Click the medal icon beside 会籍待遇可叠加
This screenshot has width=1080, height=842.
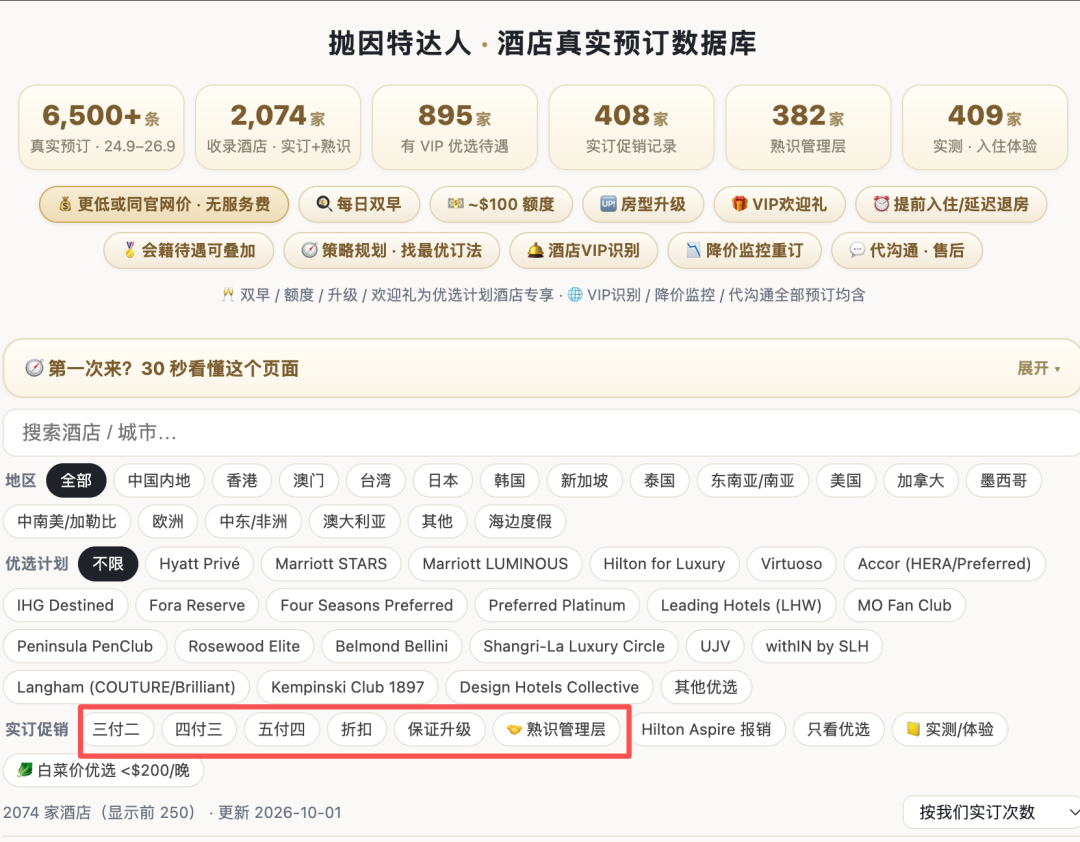129,249
